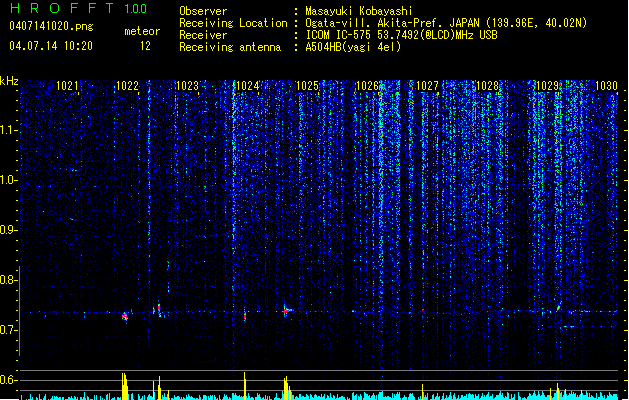Click the 1023 time marker

(187, 86)
